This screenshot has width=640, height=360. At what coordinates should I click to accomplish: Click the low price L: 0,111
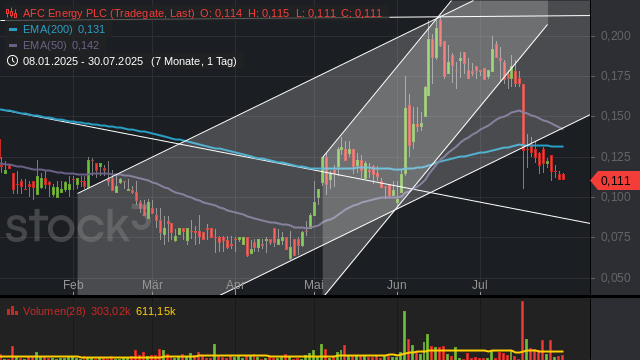(x=316, y=13)
